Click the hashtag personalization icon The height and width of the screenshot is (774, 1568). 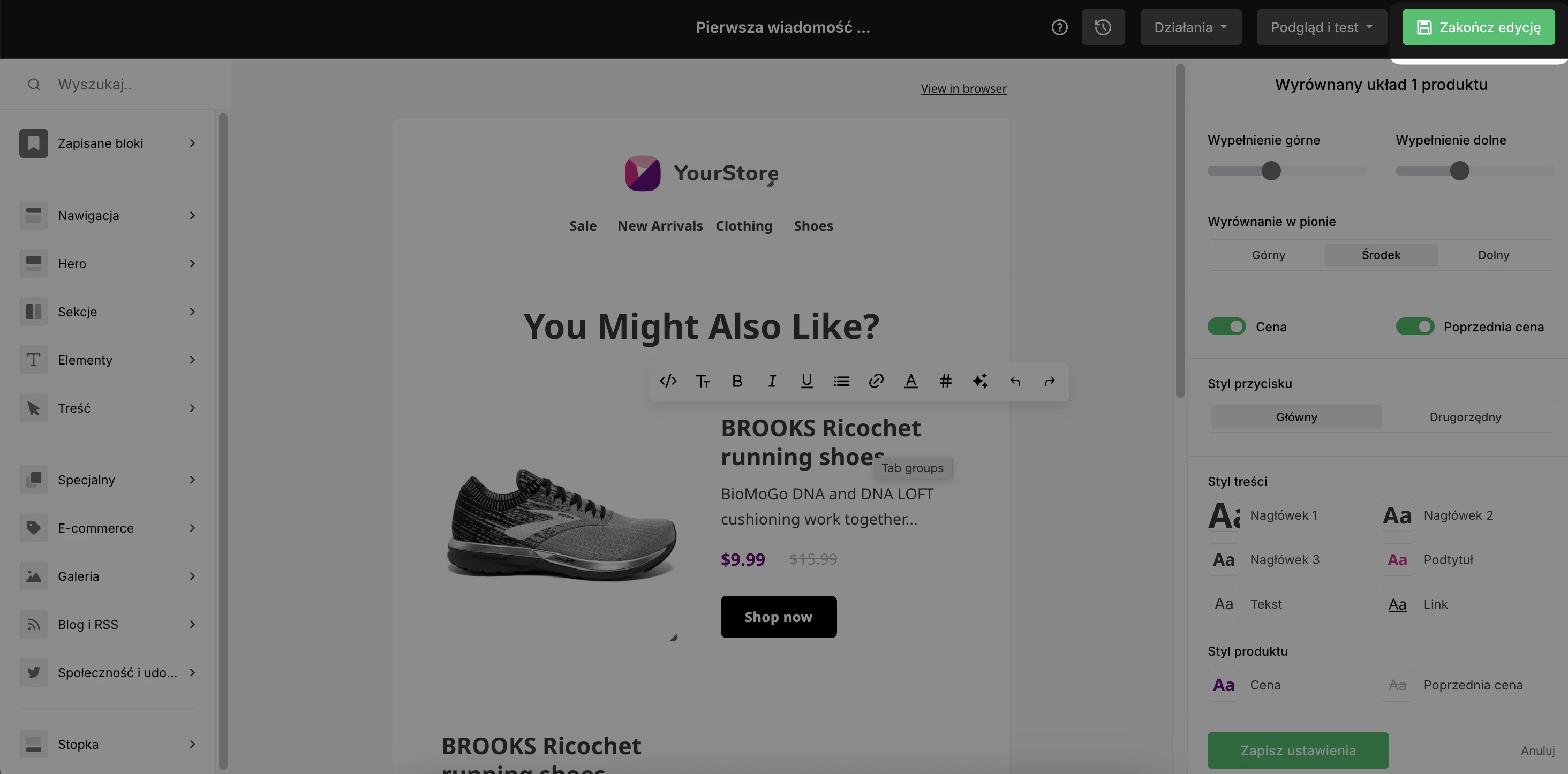tap(945, 381)
